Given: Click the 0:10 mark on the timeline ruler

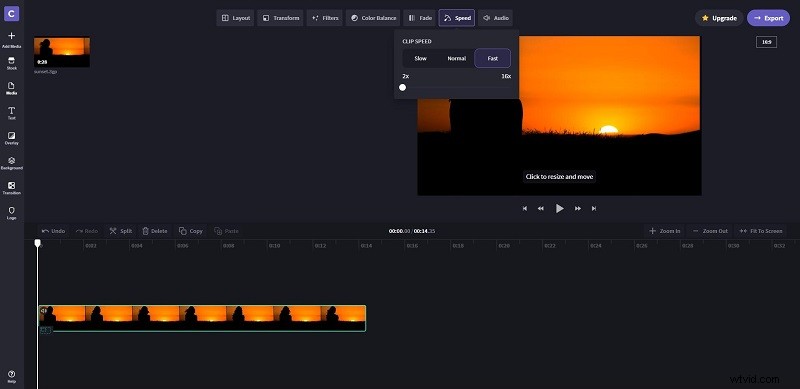Looking at the screenshot, I should (x=274, y=246).
